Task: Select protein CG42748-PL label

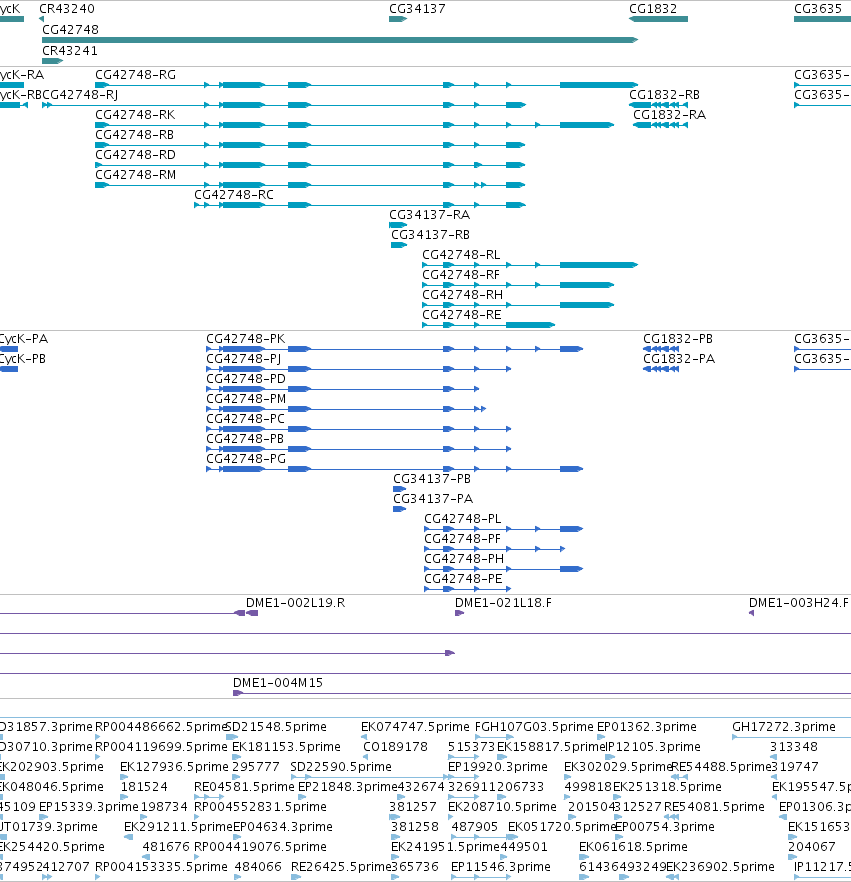Action: click(462, 519)
